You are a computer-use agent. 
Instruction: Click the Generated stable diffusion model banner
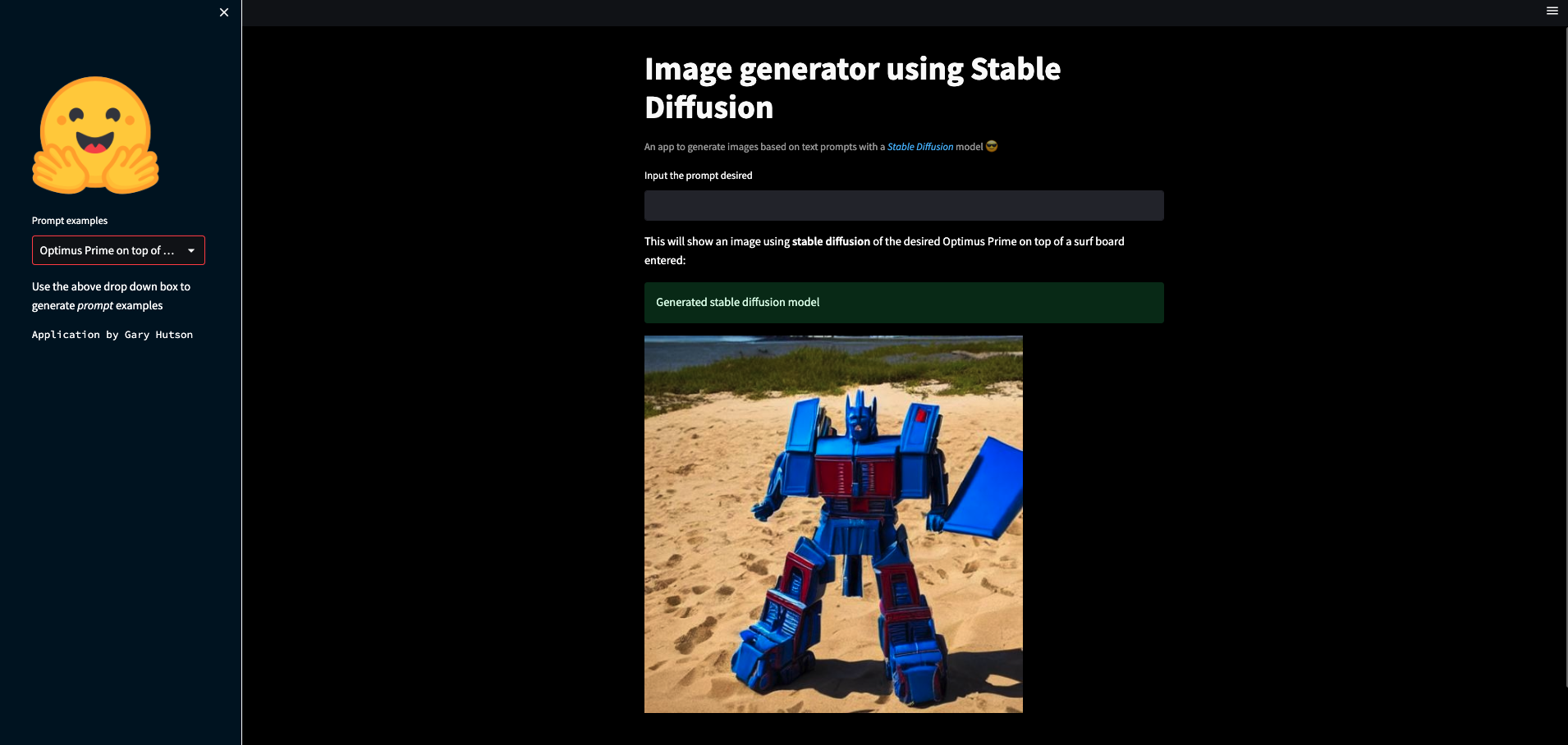pos(903,302)
